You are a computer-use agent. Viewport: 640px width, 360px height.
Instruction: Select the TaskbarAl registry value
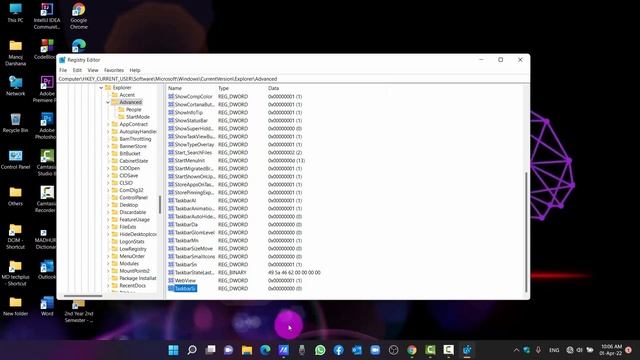[x=185, y=200]
